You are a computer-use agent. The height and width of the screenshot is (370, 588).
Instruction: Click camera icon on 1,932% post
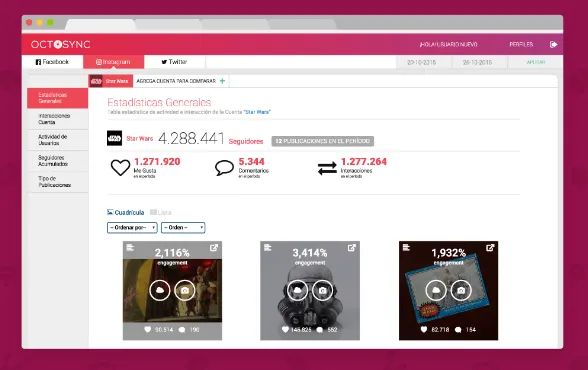point(461,290)
